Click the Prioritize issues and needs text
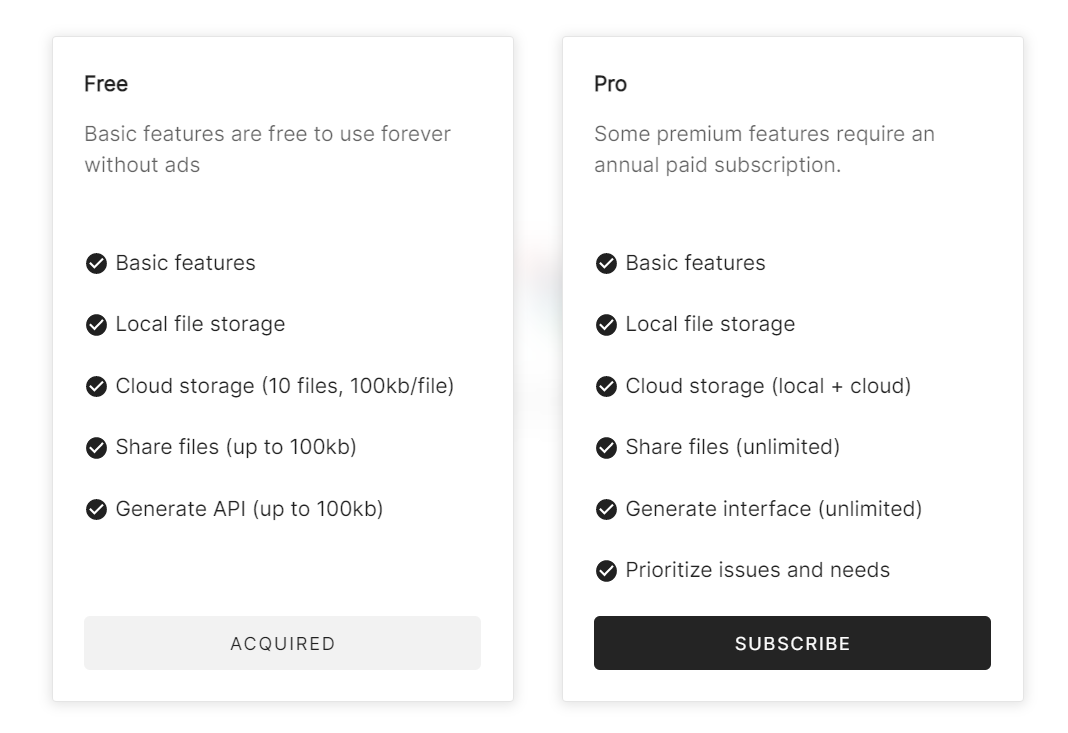This screenshot has width=1068, height=733. pyautogui.click(x=757, y=570)
